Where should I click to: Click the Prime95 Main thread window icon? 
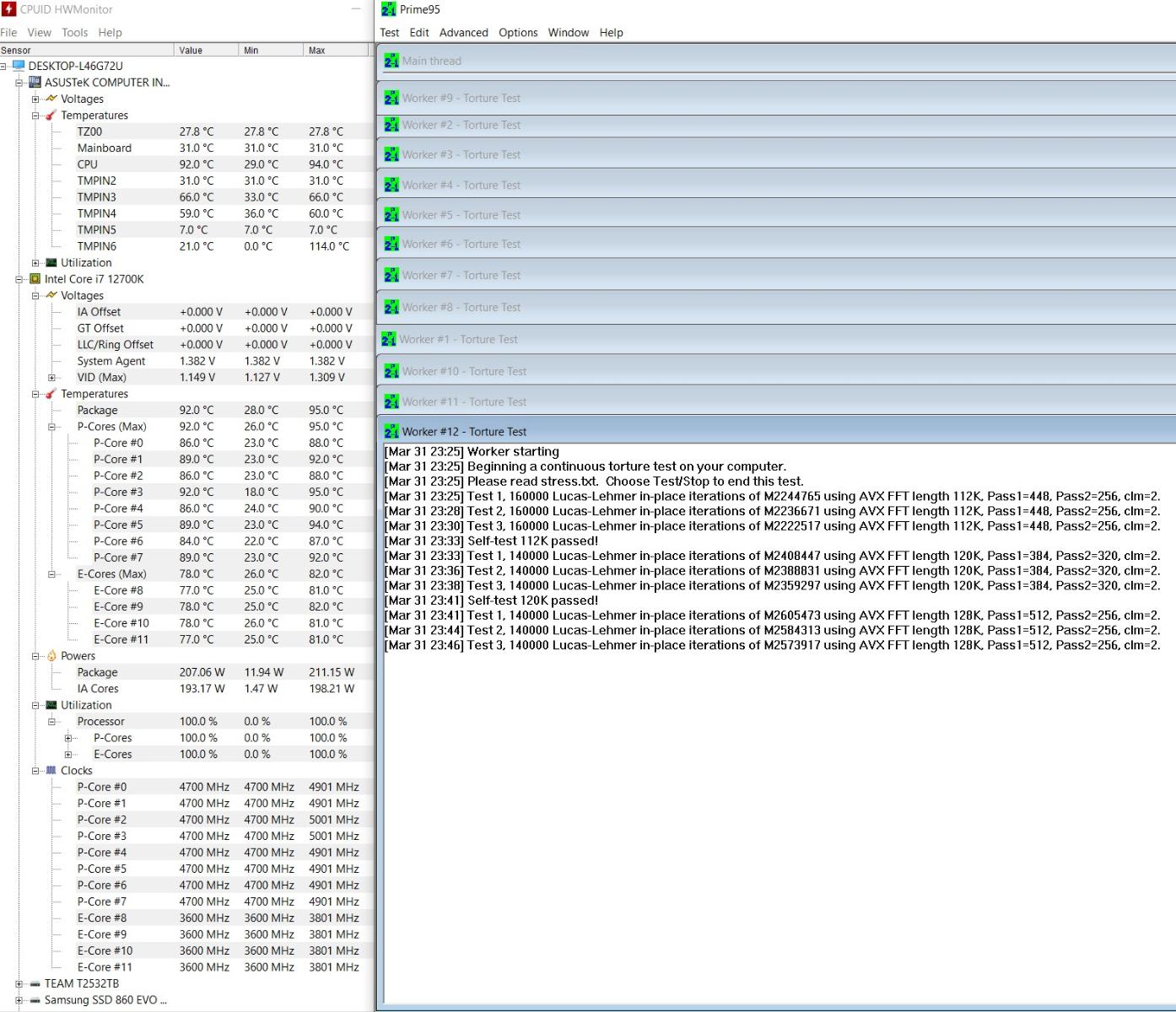point(391,61)
